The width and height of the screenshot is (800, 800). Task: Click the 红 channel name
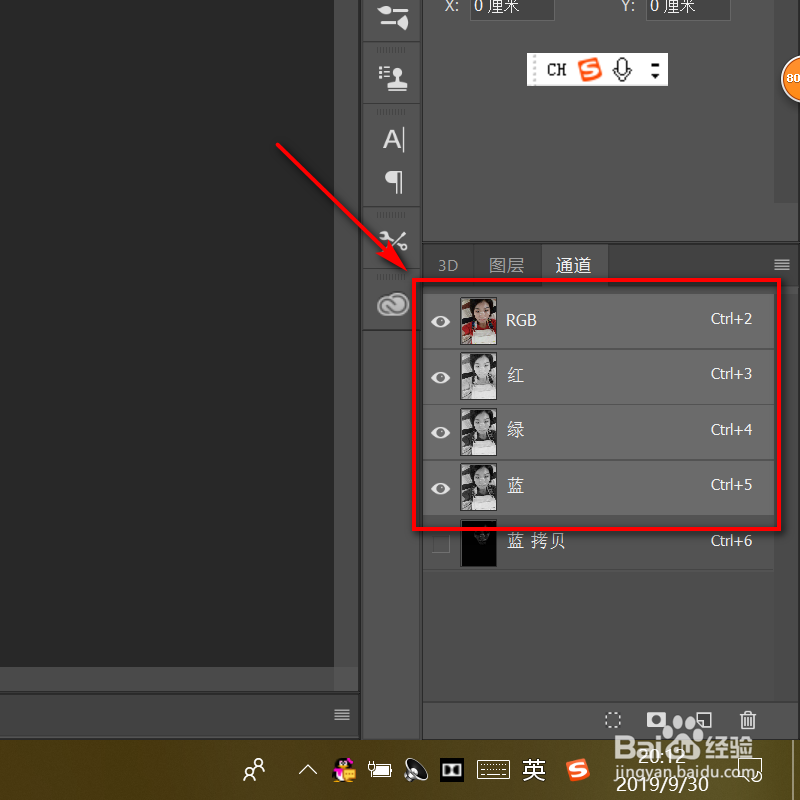515,375
